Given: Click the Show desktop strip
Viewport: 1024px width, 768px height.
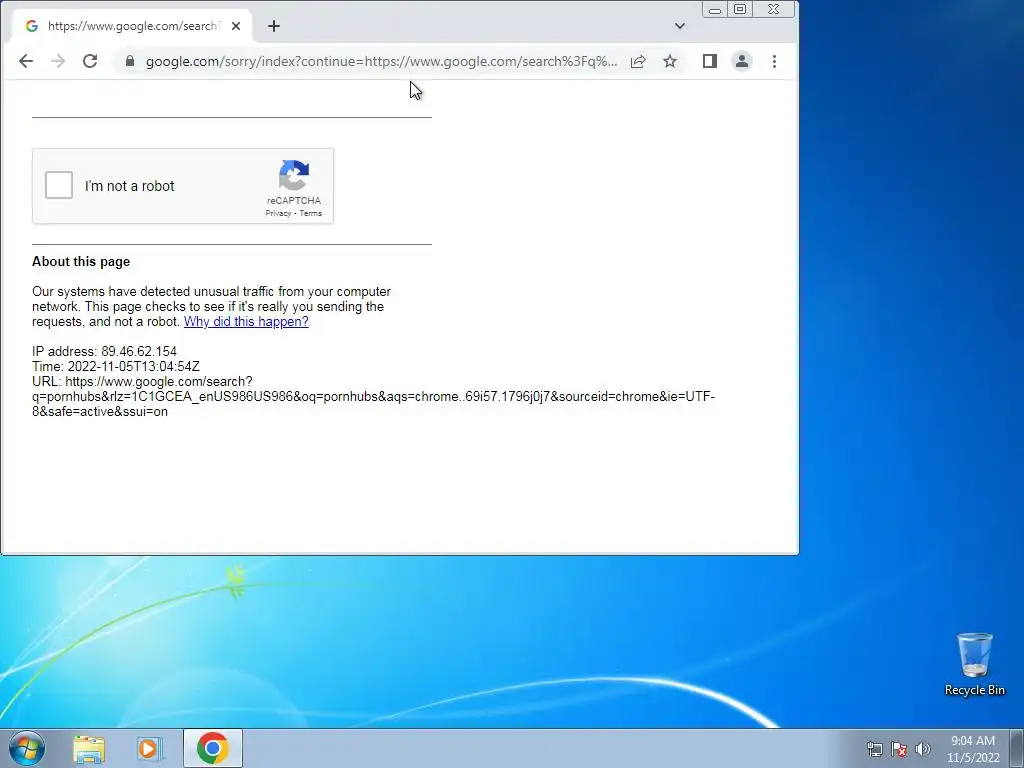Looking at the screenshot, I should click(x=1016, y=748).
